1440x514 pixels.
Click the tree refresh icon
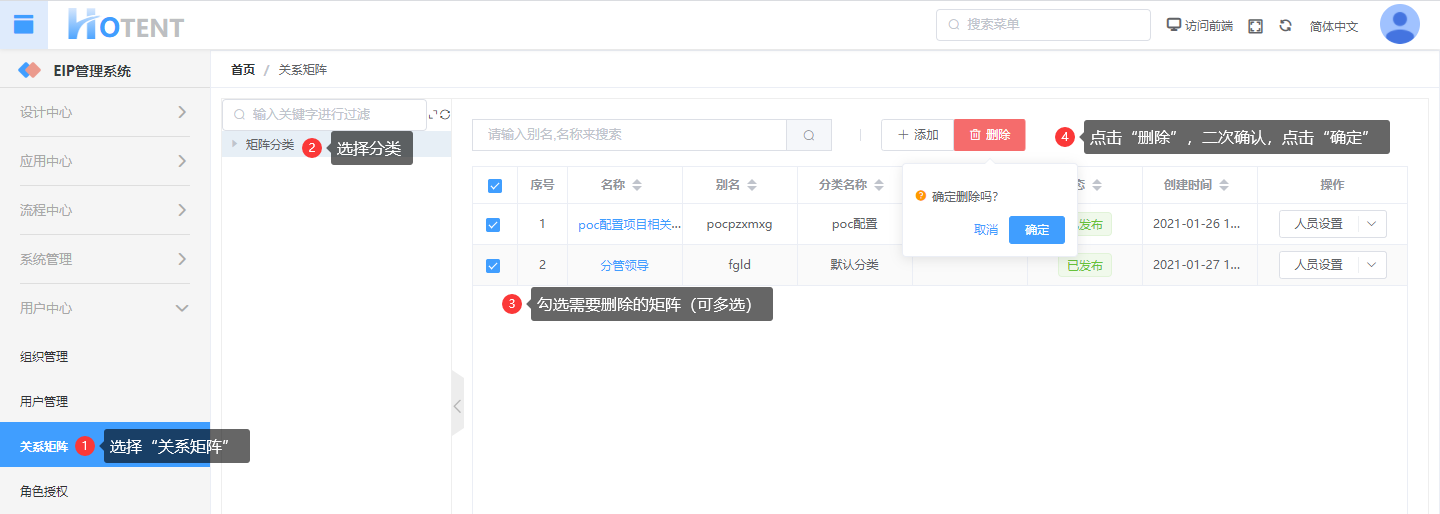click(x=445, y=115)
